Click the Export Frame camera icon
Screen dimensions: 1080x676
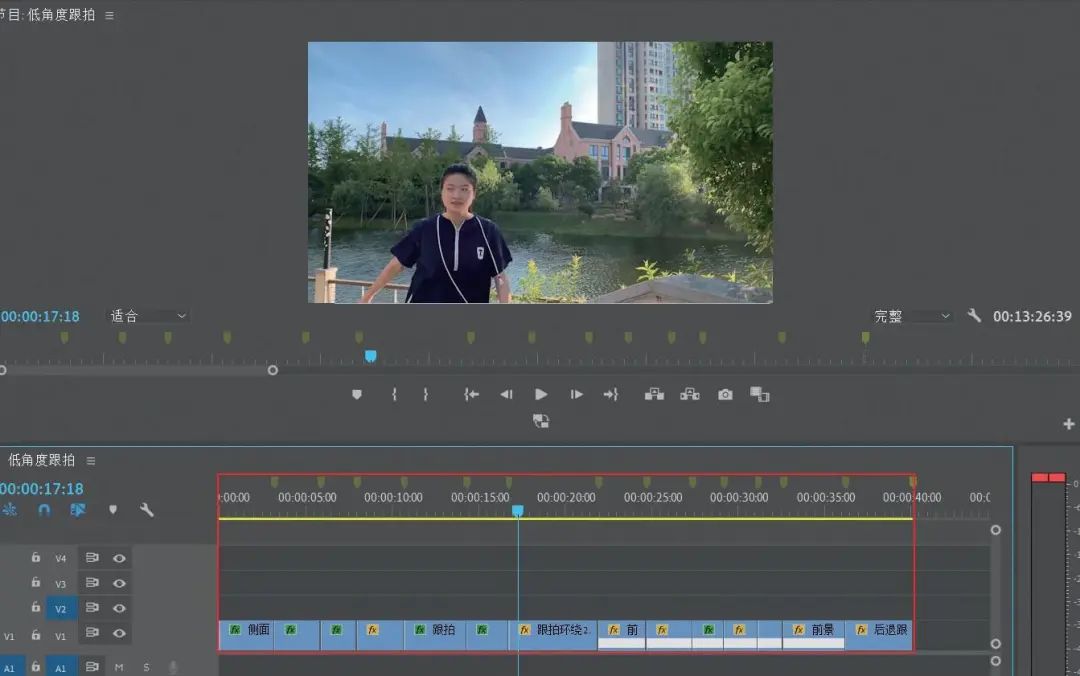[725, 394]
